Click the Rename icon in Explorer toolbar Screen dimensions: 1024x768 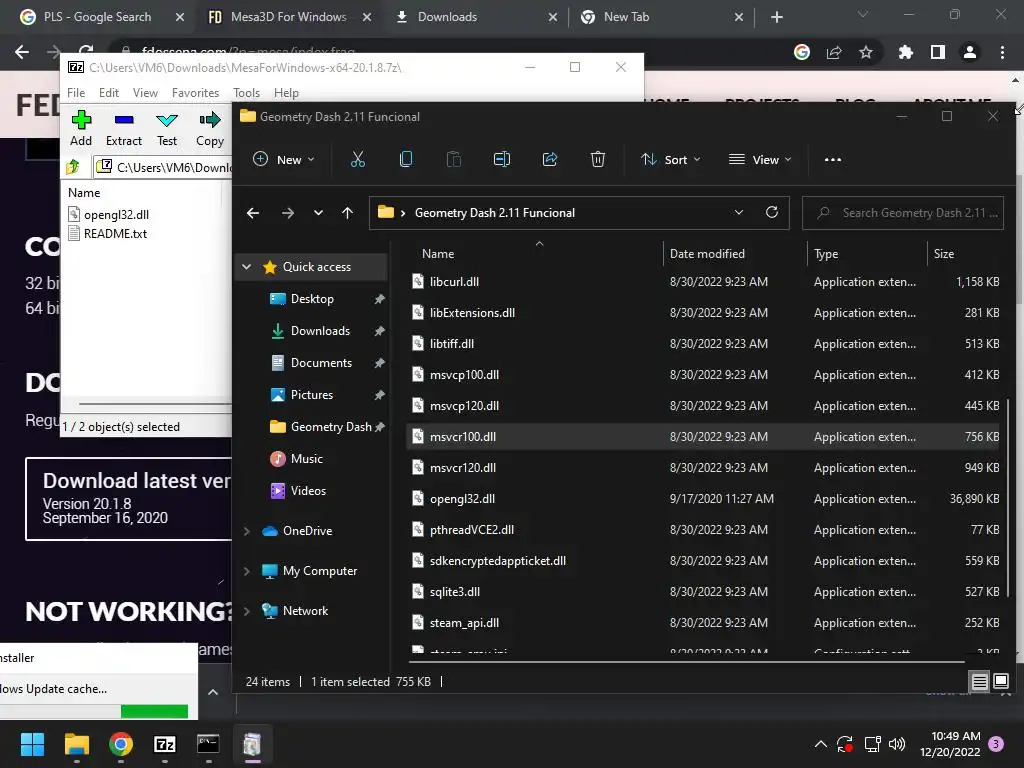tap(502, 159)
